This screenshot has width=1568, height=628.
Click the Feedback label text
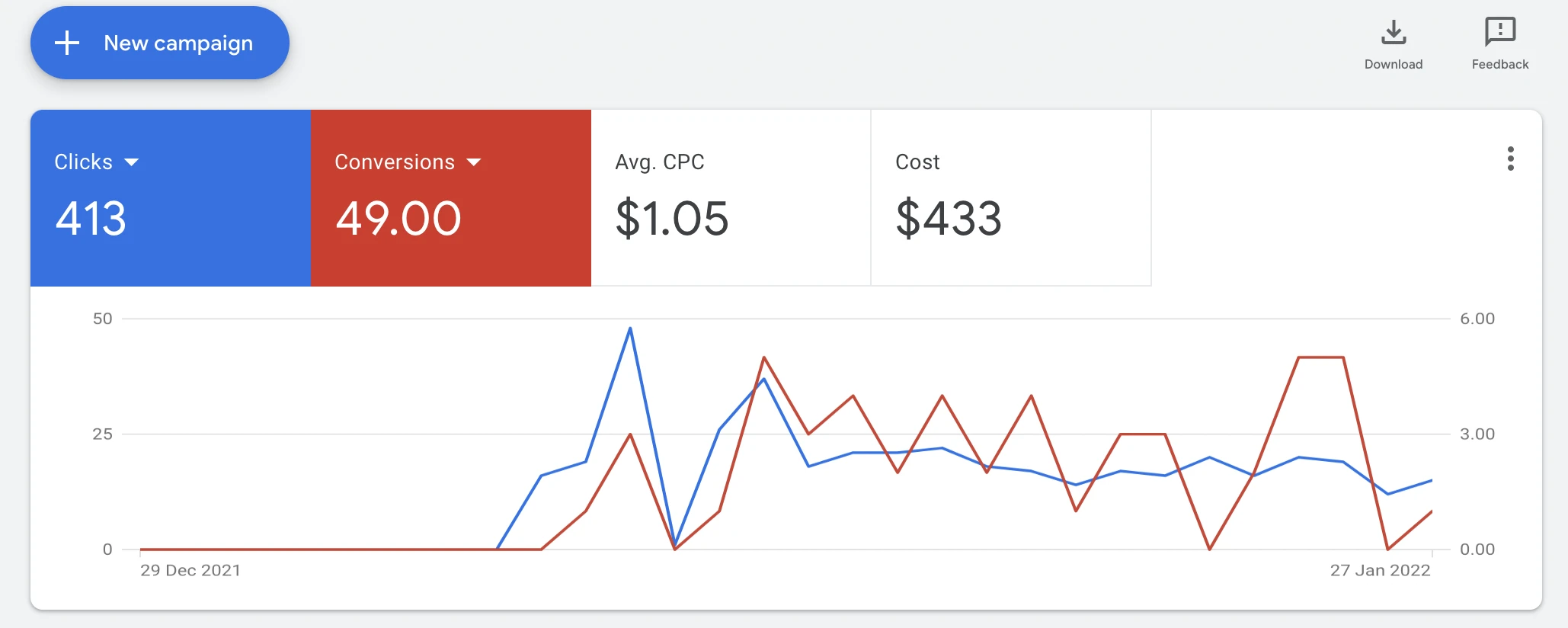tap(1500, 65)
